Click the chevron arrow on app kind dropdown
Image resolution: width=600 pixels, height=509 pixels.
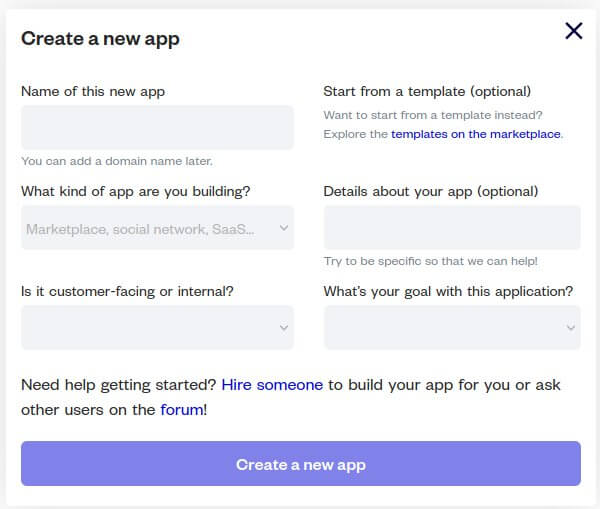[284, 228]
